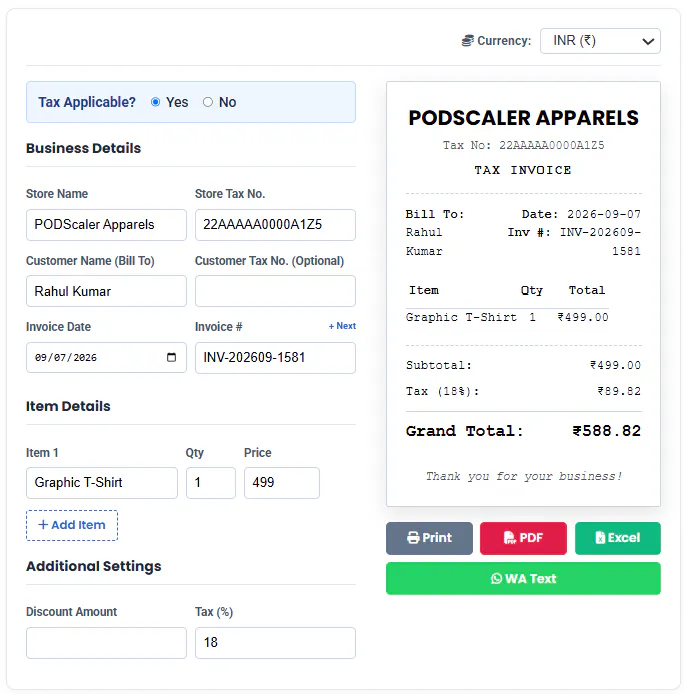
Task: Click the Discount Amount field
Action: coord(106,643)
